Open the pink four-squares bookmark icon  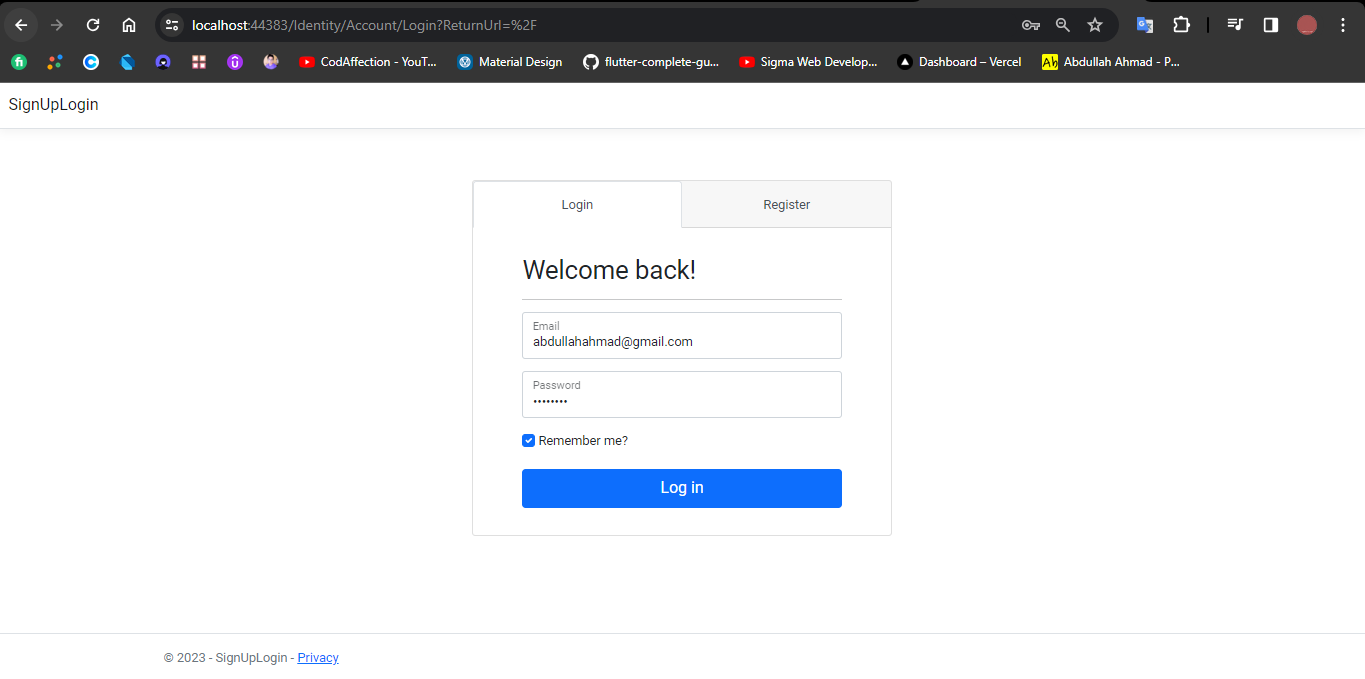tap(199, 62)
